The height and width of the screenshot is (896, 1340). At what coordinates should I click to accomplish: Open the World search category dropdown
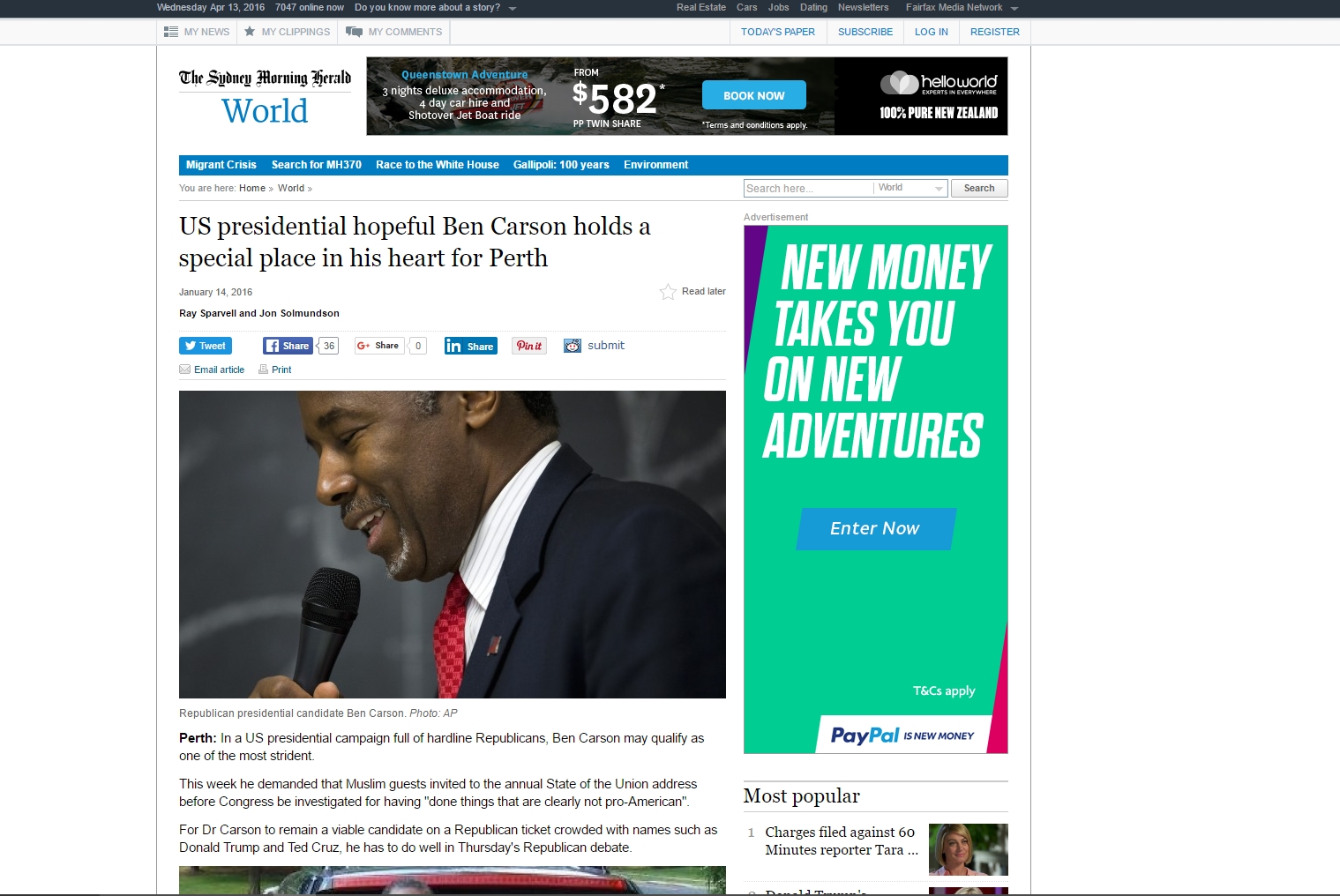[912, 188]
